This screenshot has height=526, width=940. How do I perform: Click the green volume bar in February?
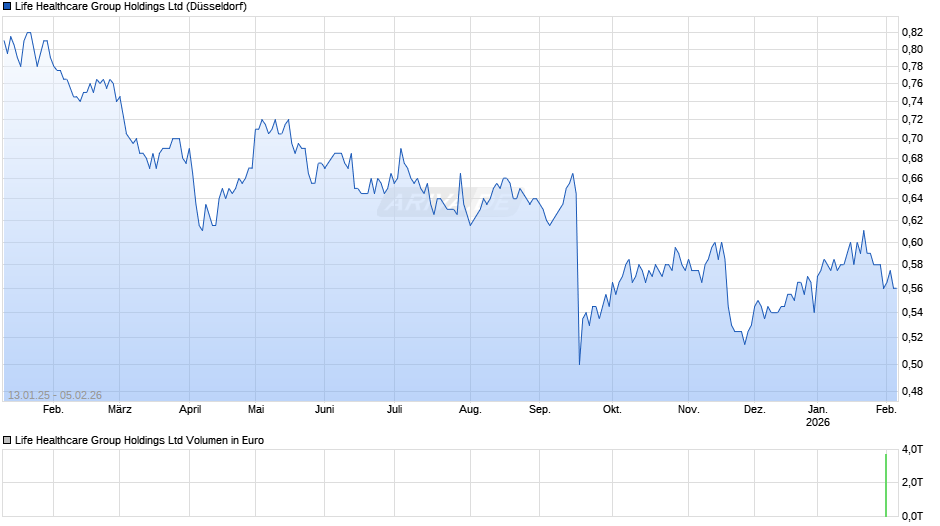885,485
